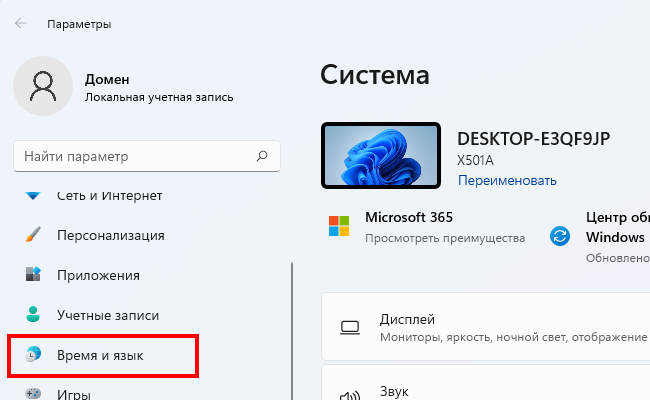Open the Звук settings card

pyautogui.click(x=486, y=383)
